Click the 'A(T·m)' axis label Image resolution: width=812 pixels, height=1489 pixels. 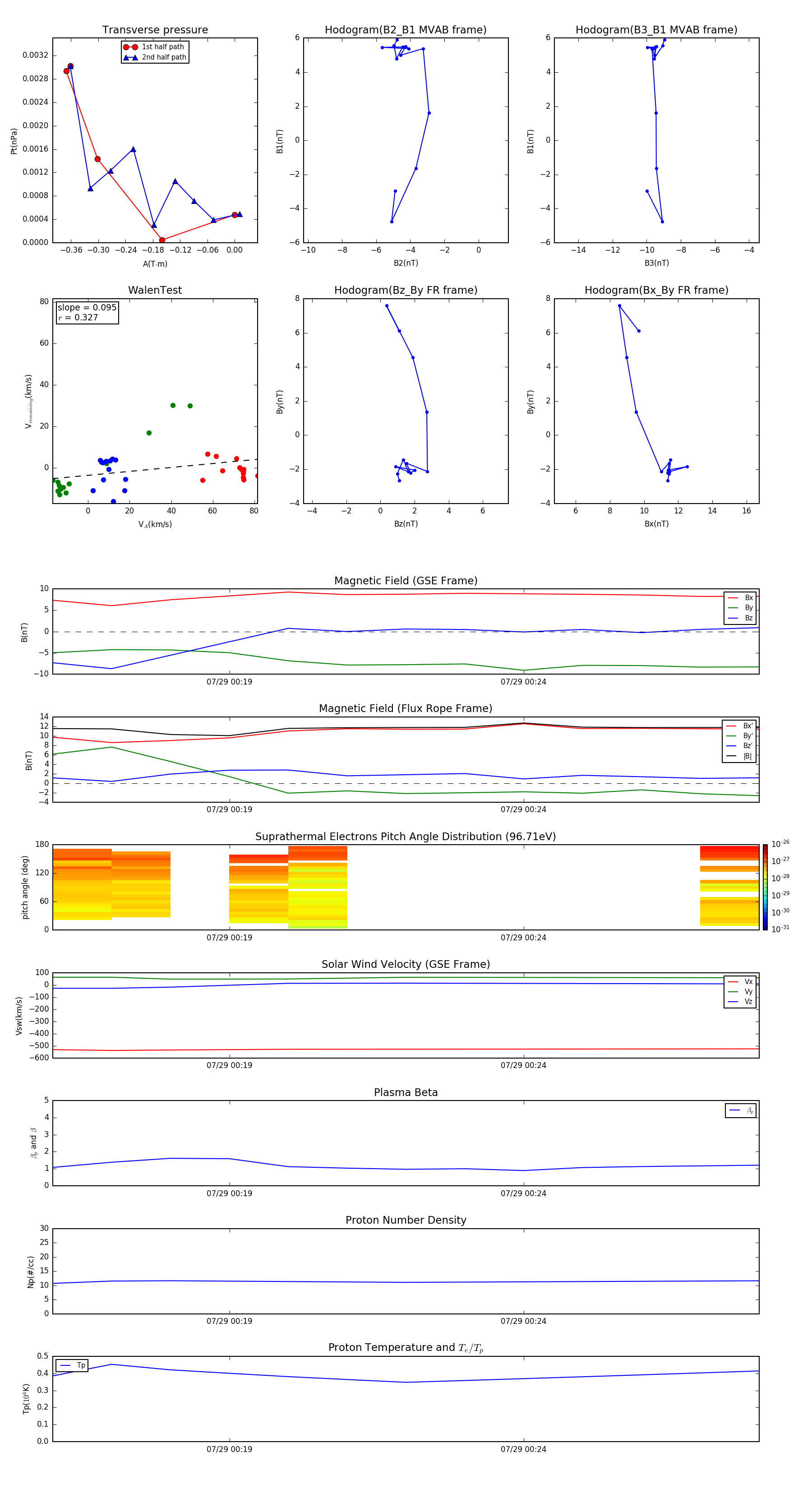point(155,264)
